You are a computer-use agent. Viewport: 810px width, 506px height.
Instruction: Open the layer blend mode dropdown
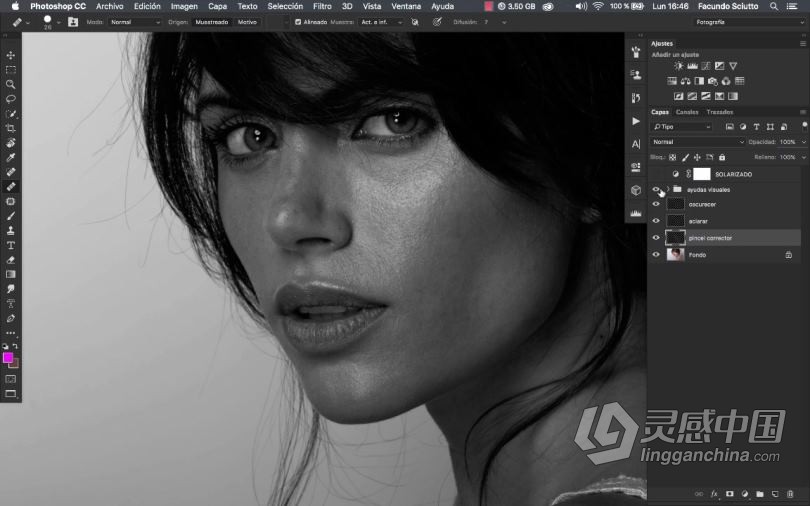pyautogui.click(x=697, y=142)
